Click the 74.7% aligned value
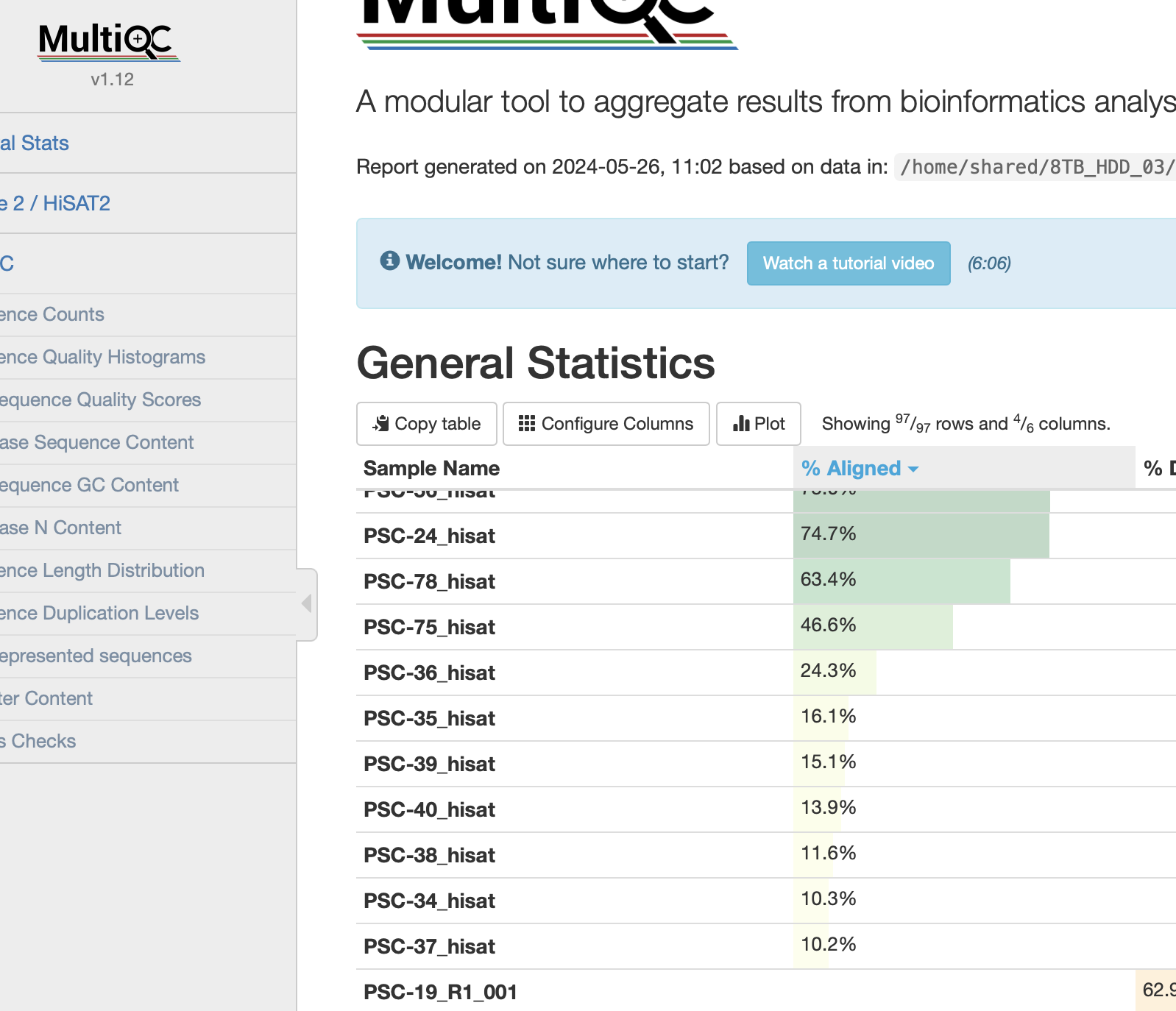The image size is (1176, 1011). 828,533
